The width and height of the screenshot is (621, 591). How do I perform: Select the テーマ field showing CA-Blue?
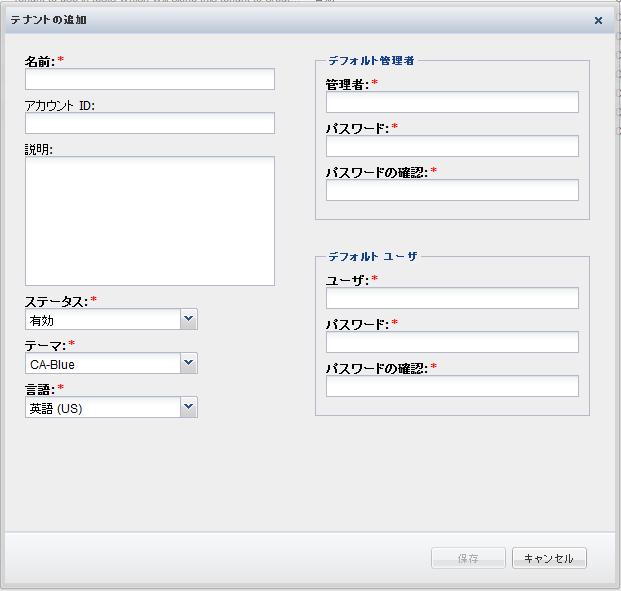click(x=102, y=364)
